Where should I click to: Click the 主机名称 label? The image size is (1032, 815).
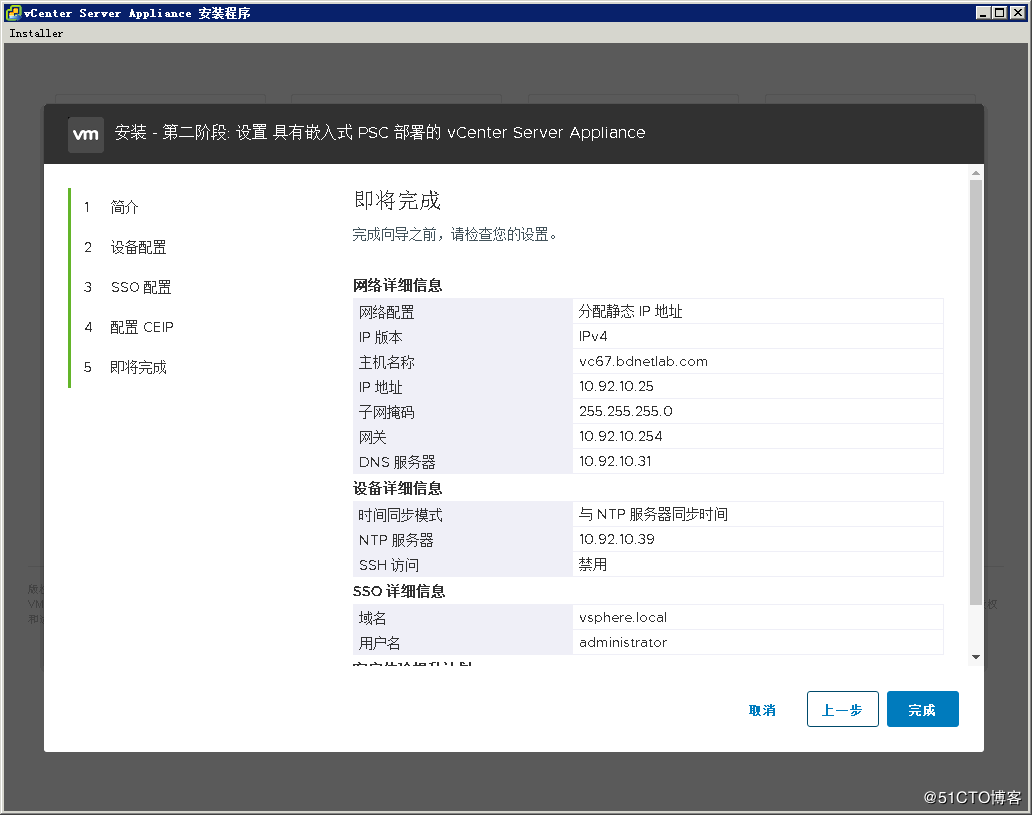point(386,362)
